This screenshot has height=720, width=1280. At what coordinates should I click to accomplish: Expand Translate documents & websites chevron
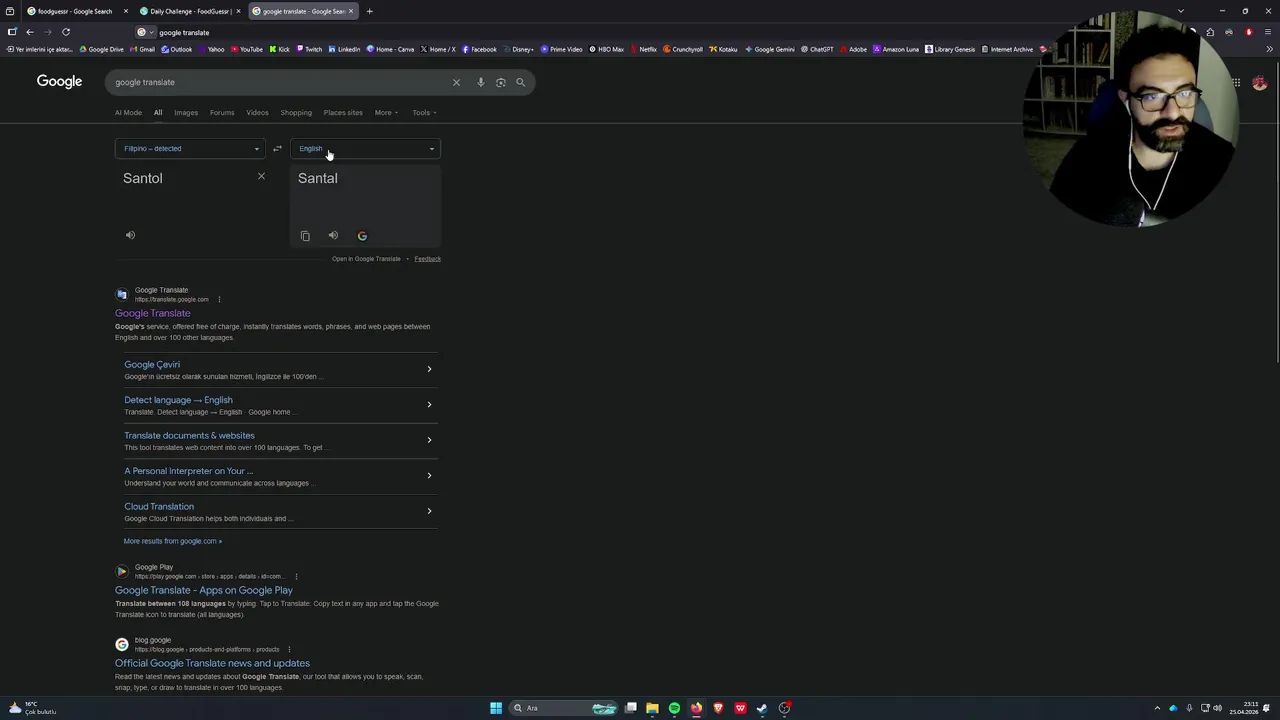[429, 440]
